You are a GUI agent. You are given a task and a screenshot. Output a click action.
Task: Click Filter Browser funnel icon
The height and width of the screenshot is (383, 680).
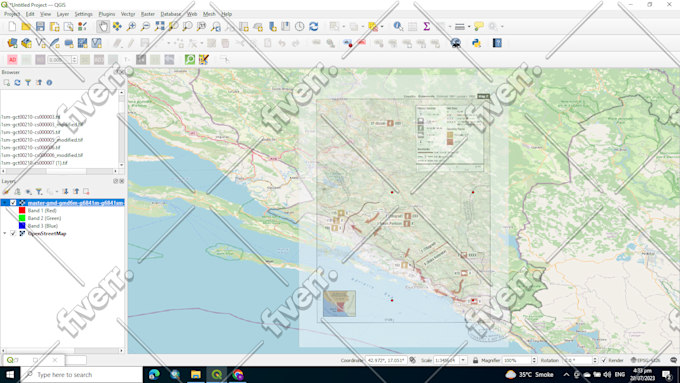coord(28,82)
